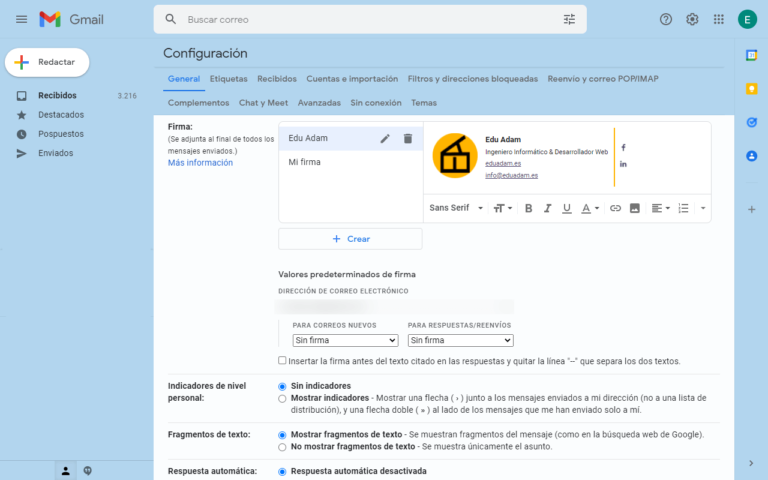The height and width of the screenshot is (480, 768).
Task: Open the Para correos nuevos signature dropdown
Action: [x=345, y=340]
